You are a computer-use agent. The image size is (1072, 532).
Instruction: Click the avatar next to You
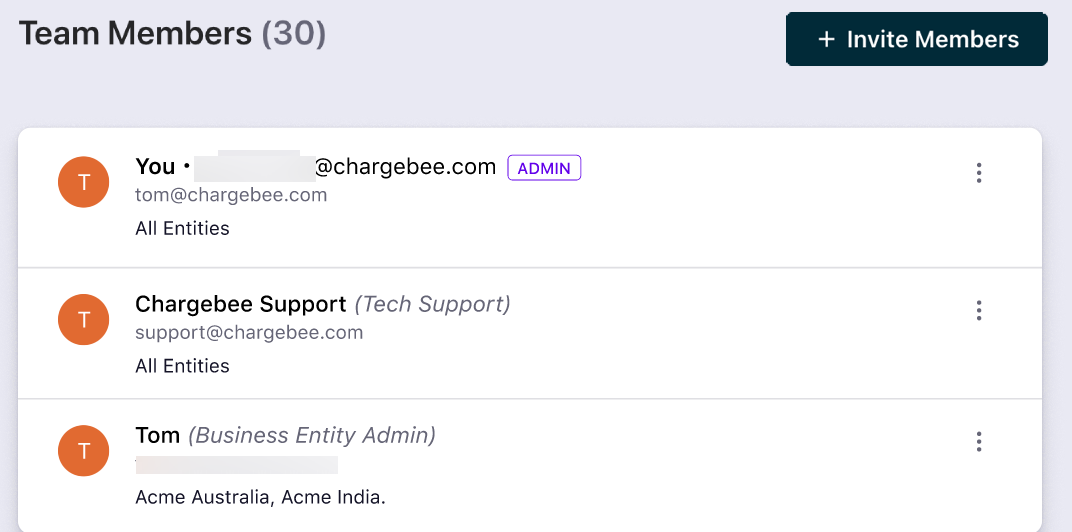click(x=84, y=182)
